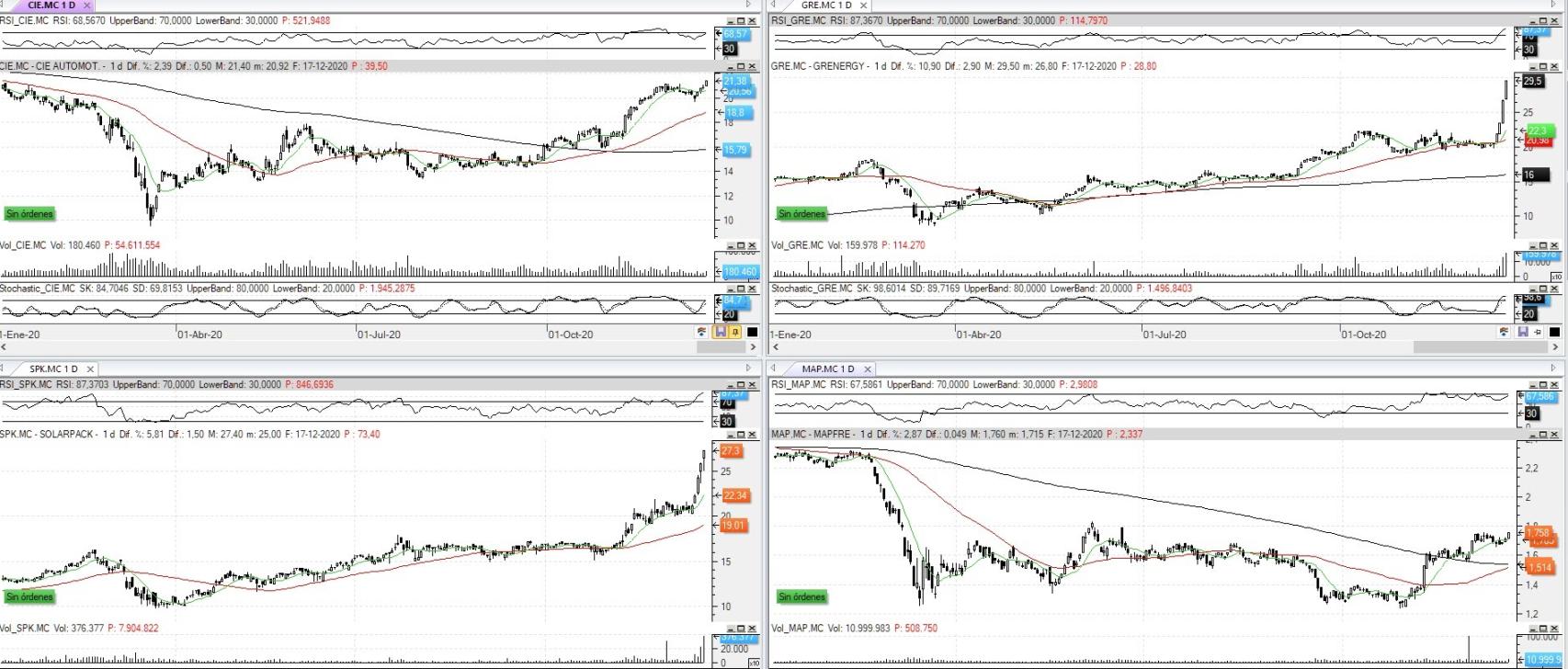
Task: Close the SPK.MC 1 D tab
Action: 90,369
